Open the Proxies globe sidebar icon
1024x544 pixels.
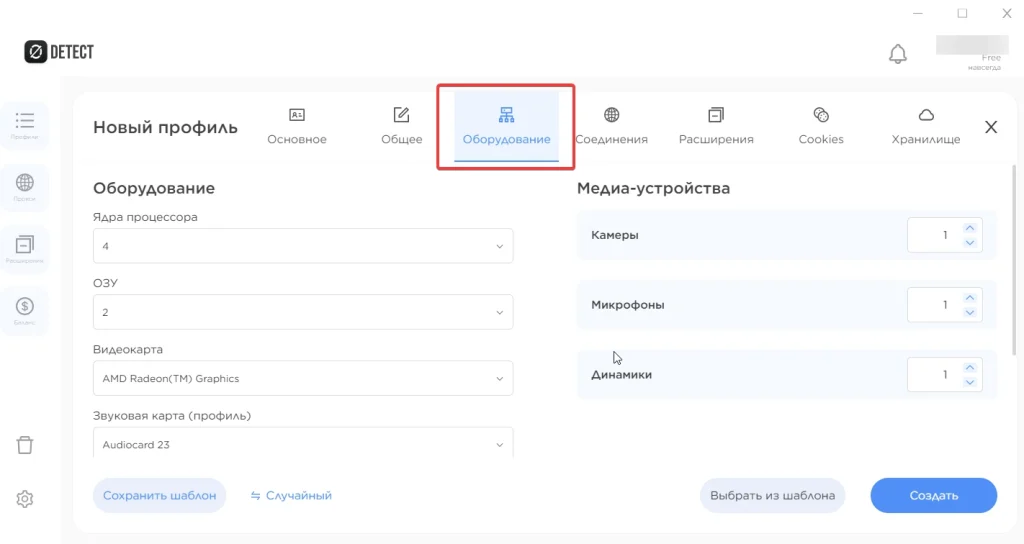pyautogui.click(x=25, y=187)
